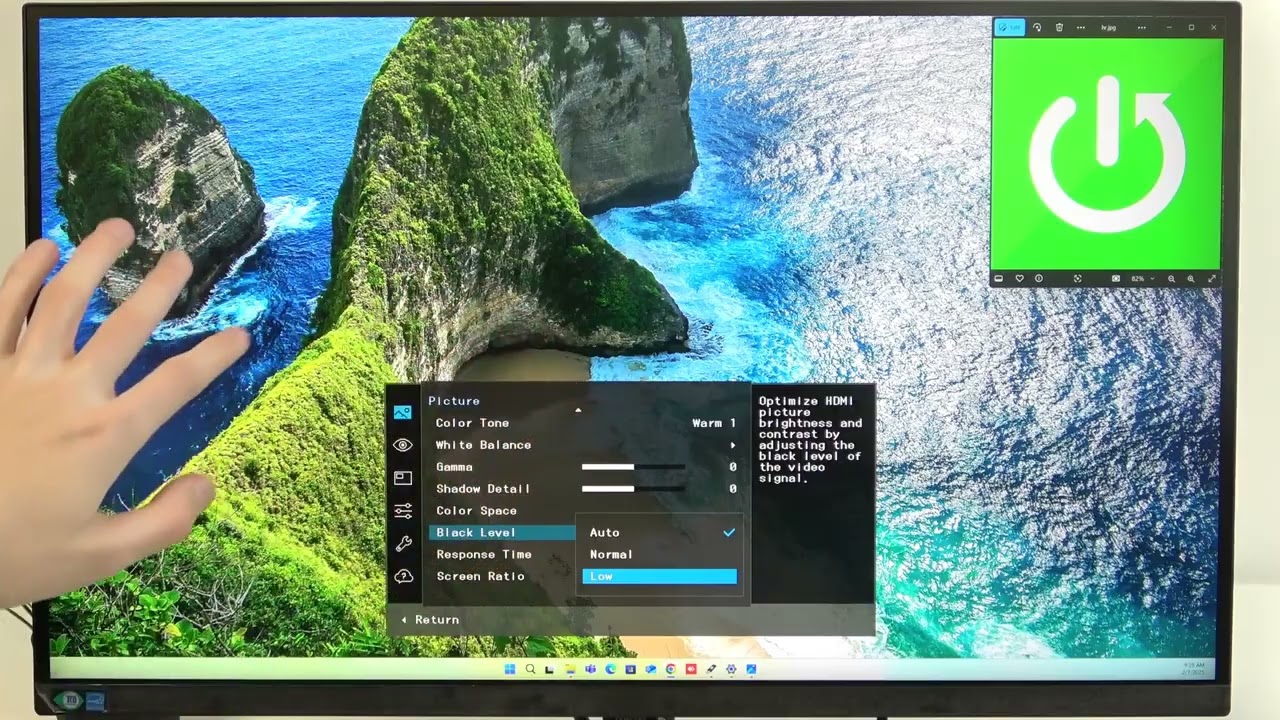Open the wrench system settings icon
This screenshot has width=1280, height=720.
tap(403, 544)
